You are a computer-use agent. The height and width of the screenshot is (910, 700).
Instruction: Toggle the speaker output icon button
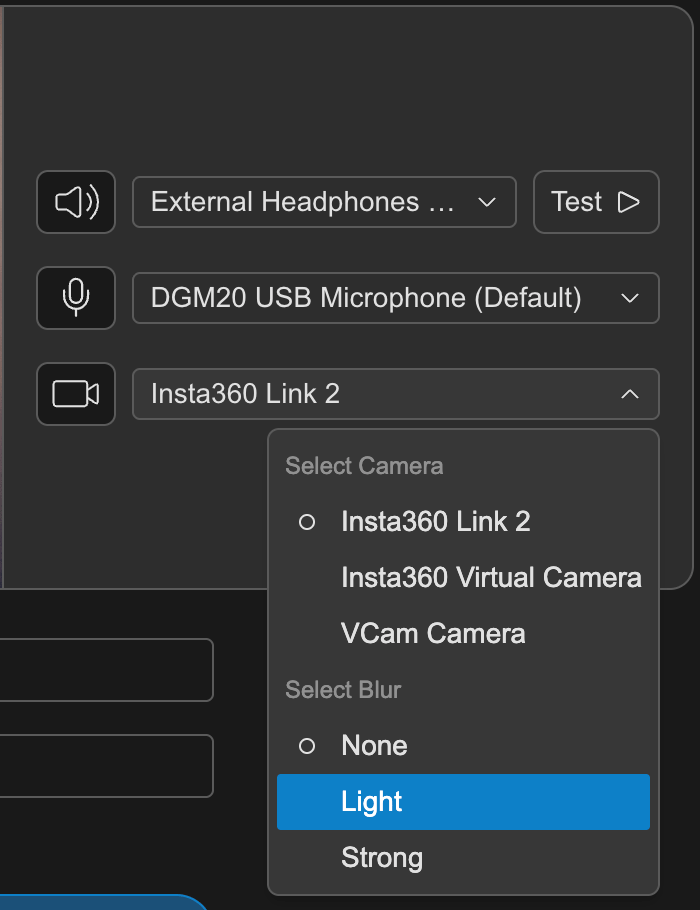point(76,202)
